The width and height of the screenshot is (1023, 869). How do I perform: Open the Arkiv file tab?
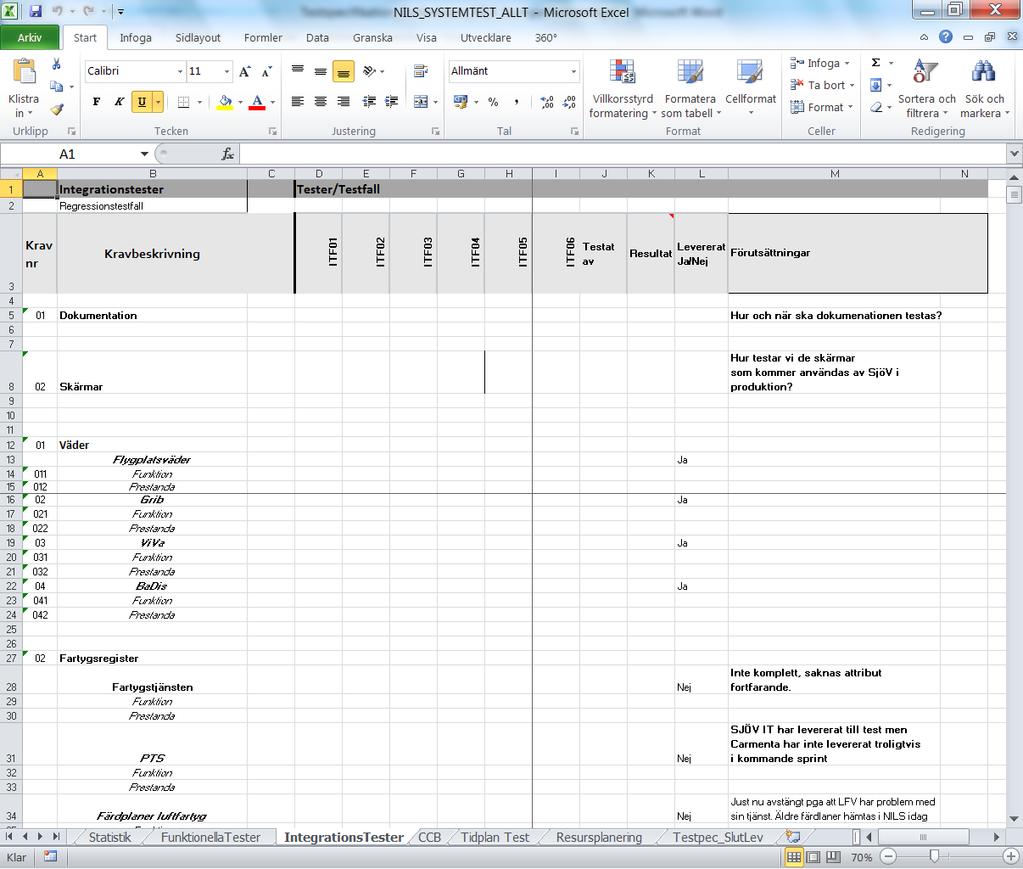pos(29,38)
